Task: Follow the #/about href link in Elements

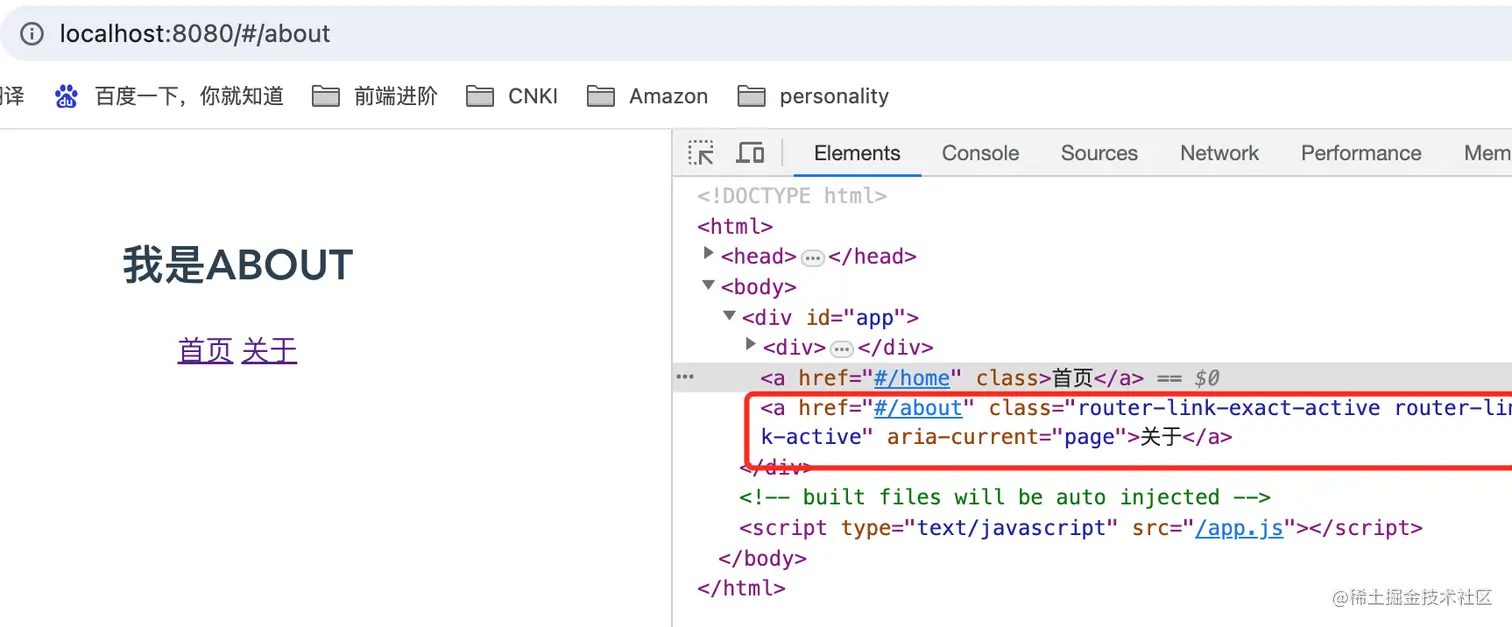Action: [917, 408]
